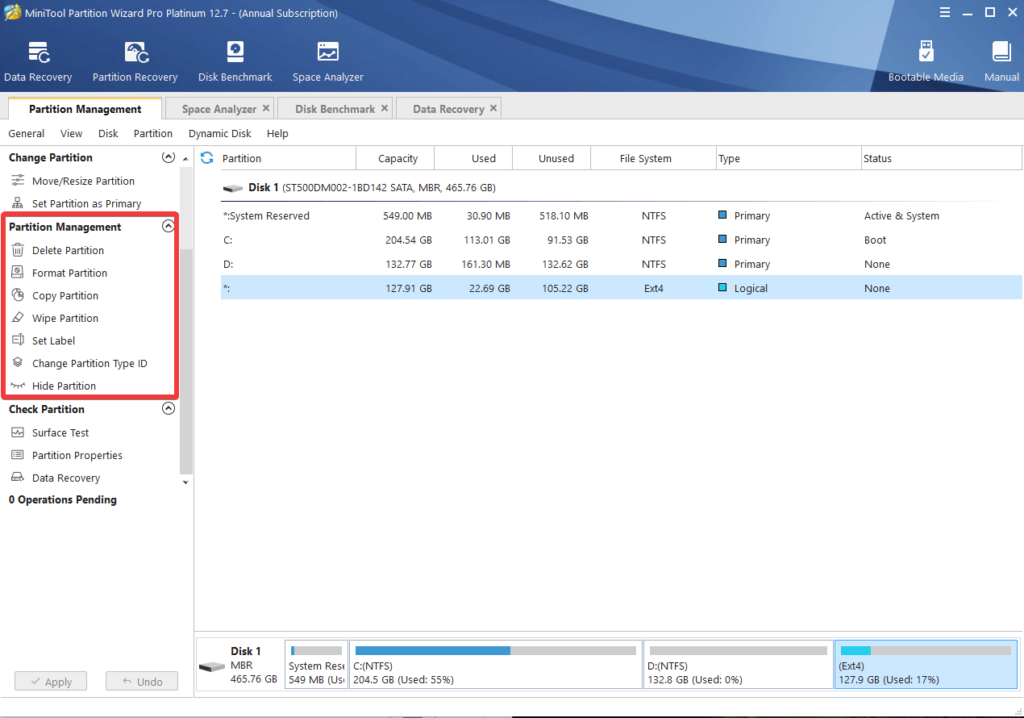Screen dimensions: 1024x718
Task: Open the hamburger menu in title bar
Action: (x=945, y=12)
